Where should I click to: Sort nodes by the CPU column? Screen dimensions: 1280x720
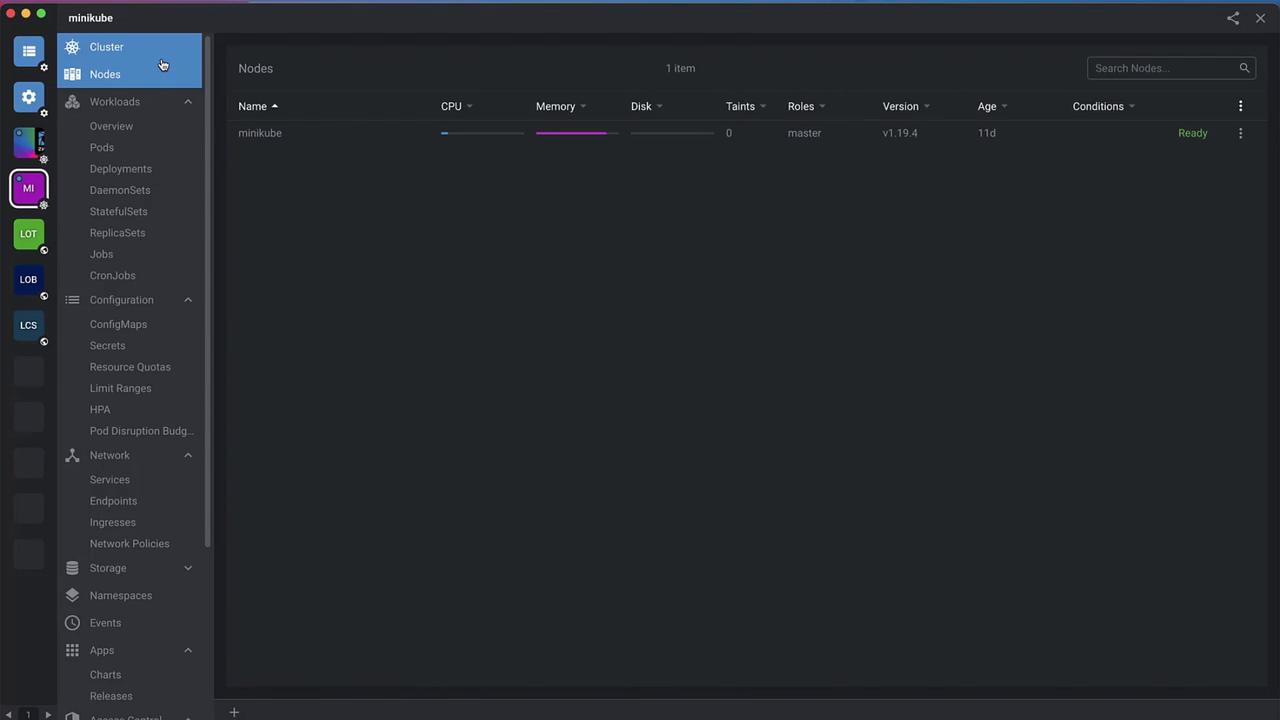click(x=457, y=106)
